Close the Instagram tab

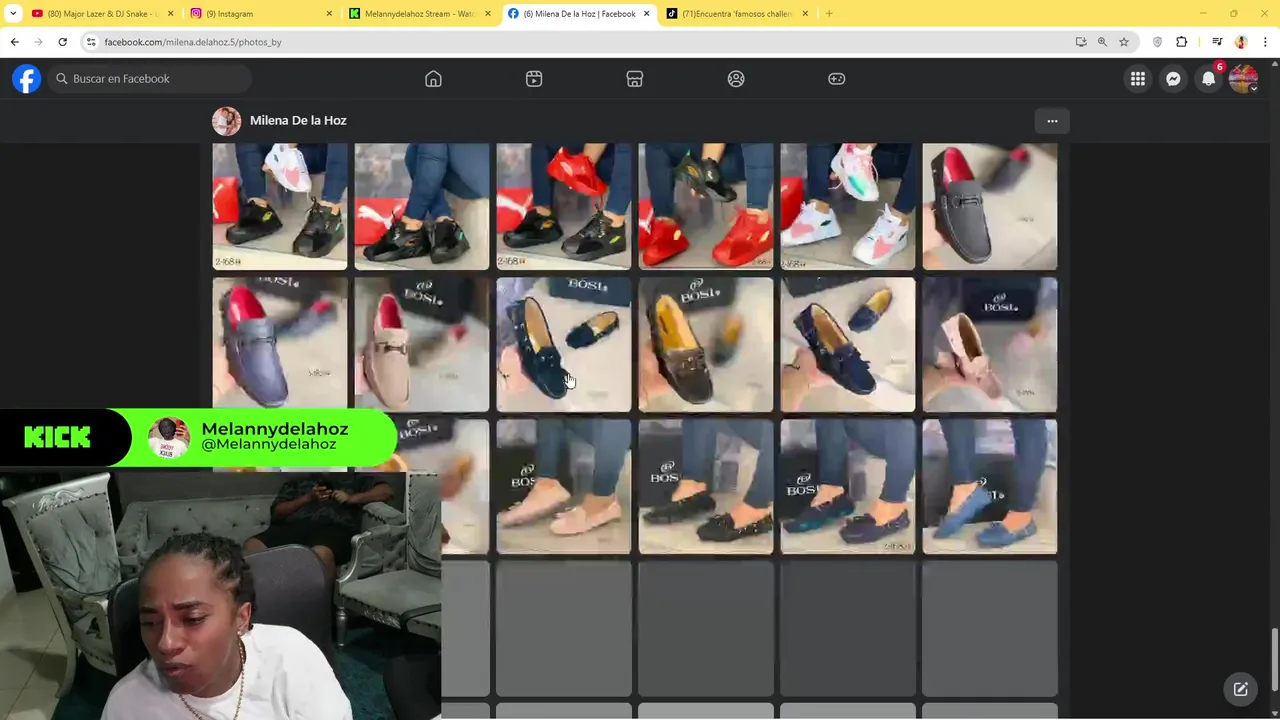(x=329, y=14)
